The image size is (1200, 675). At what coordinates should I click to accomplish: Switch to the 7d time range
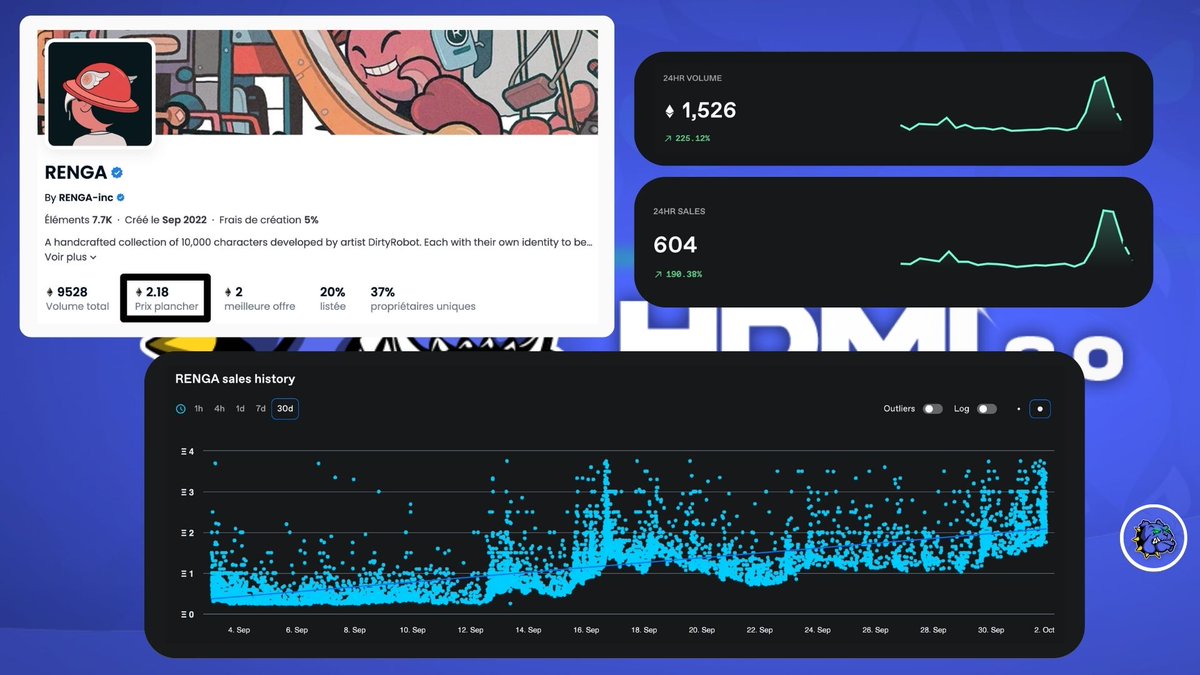click(261, 408)
